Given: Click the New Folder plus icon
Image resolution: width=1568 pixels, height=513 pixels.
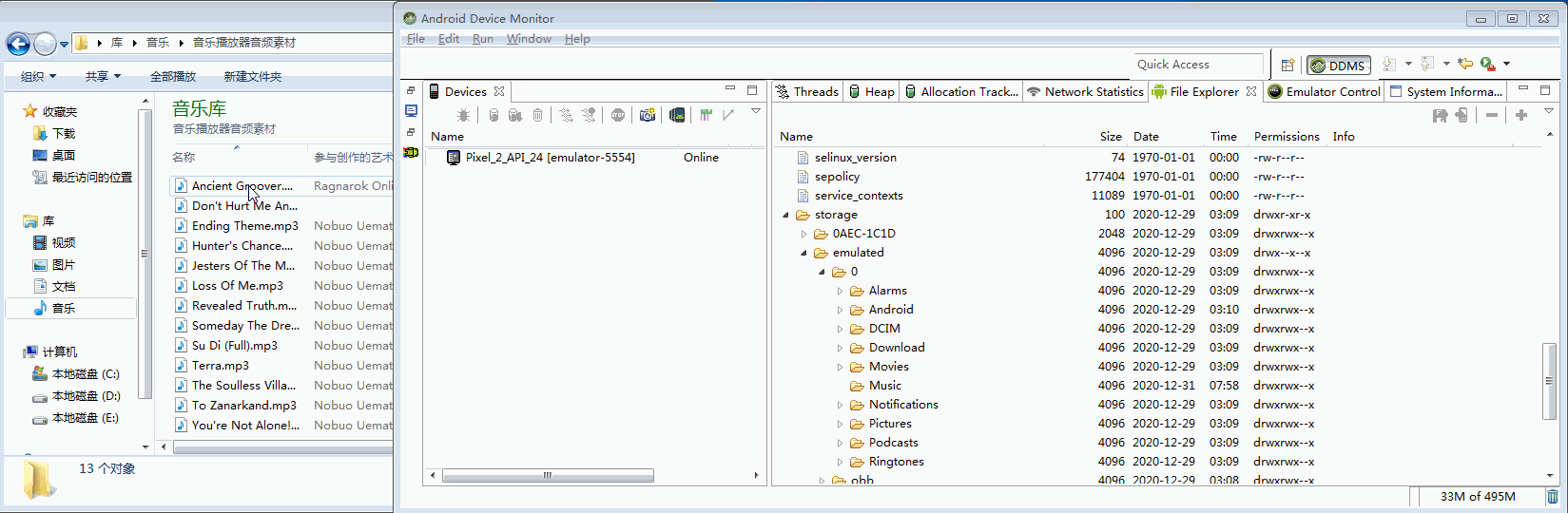Looking at the screenshot, I should click(x=1521, y=115).
